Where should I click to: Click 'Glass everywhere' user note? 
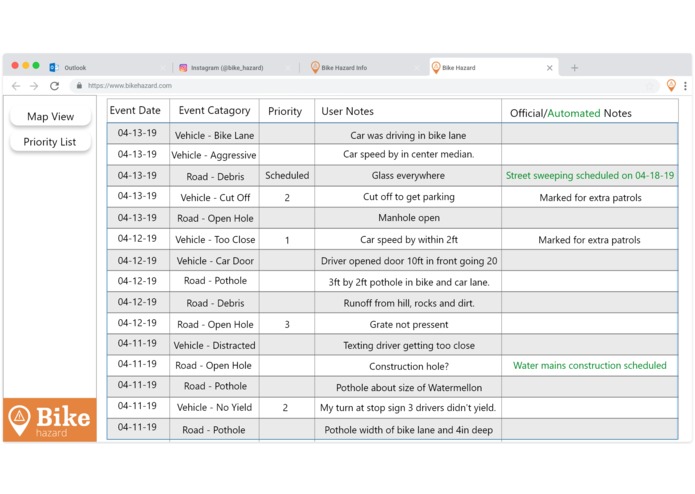[408, 175]
